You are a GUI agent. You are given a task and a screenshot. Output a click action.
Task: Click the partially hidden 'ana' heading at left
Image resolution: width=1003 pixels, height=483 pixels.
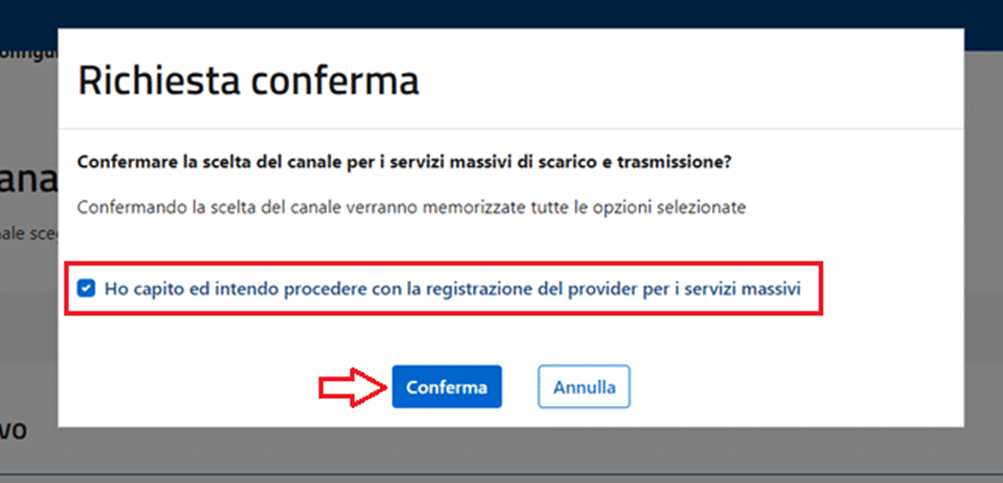(x=28, y=185)
